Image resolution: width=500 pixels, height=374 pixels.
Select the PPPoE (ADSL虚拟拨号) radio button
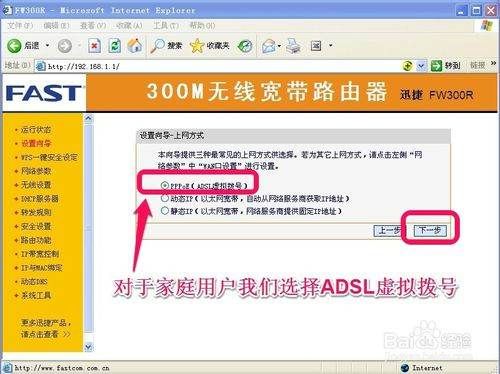click(x=164, y=185)
